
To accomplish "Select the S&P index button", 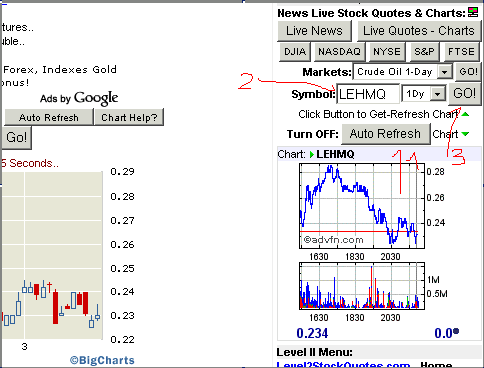I will click(424, 52).
